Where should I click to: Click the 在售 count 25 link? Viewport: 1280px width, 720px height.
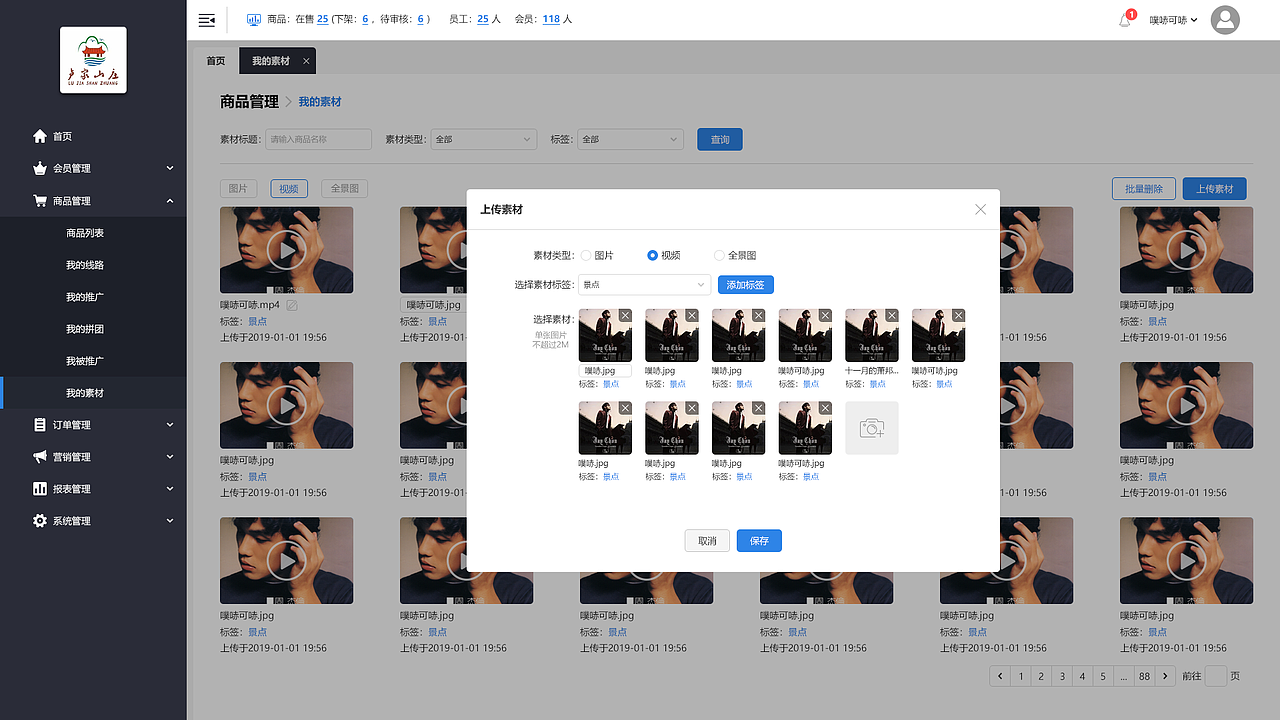pos(323,20)
